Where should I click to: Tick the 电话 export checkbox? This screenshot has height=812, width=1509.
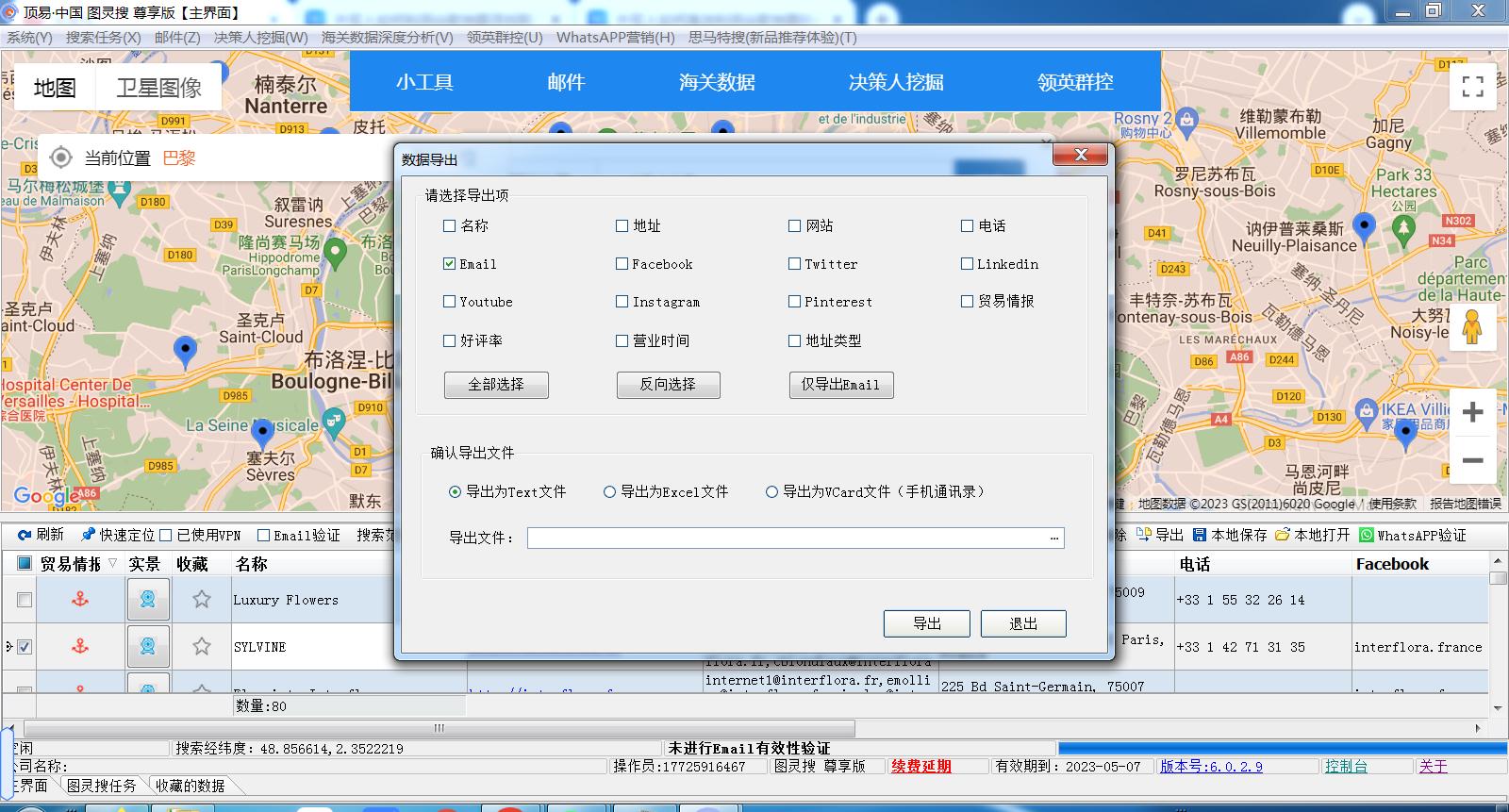(x=968, y=226)
